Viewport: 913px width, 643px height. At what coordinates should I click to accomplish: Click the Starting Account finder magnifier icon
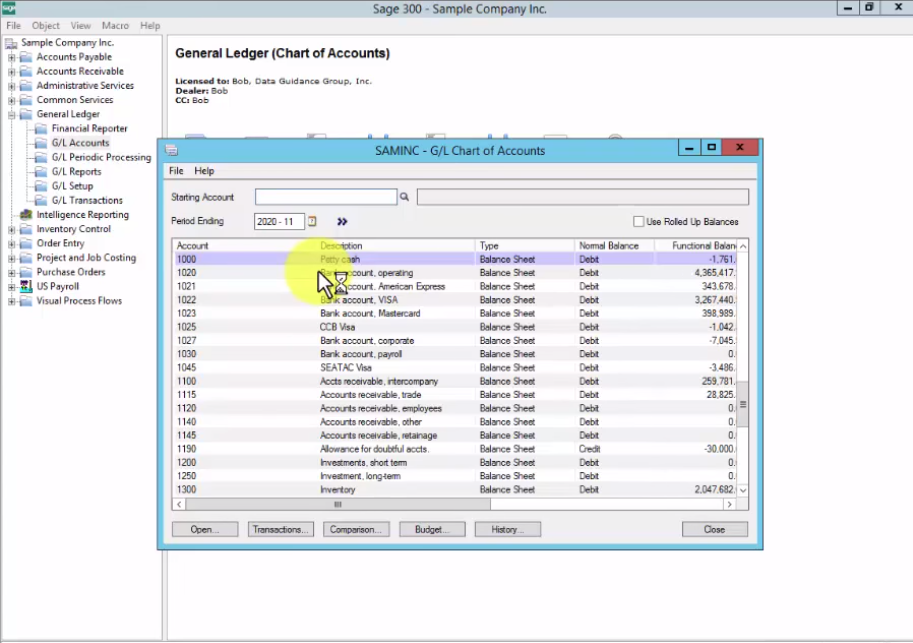405,198
